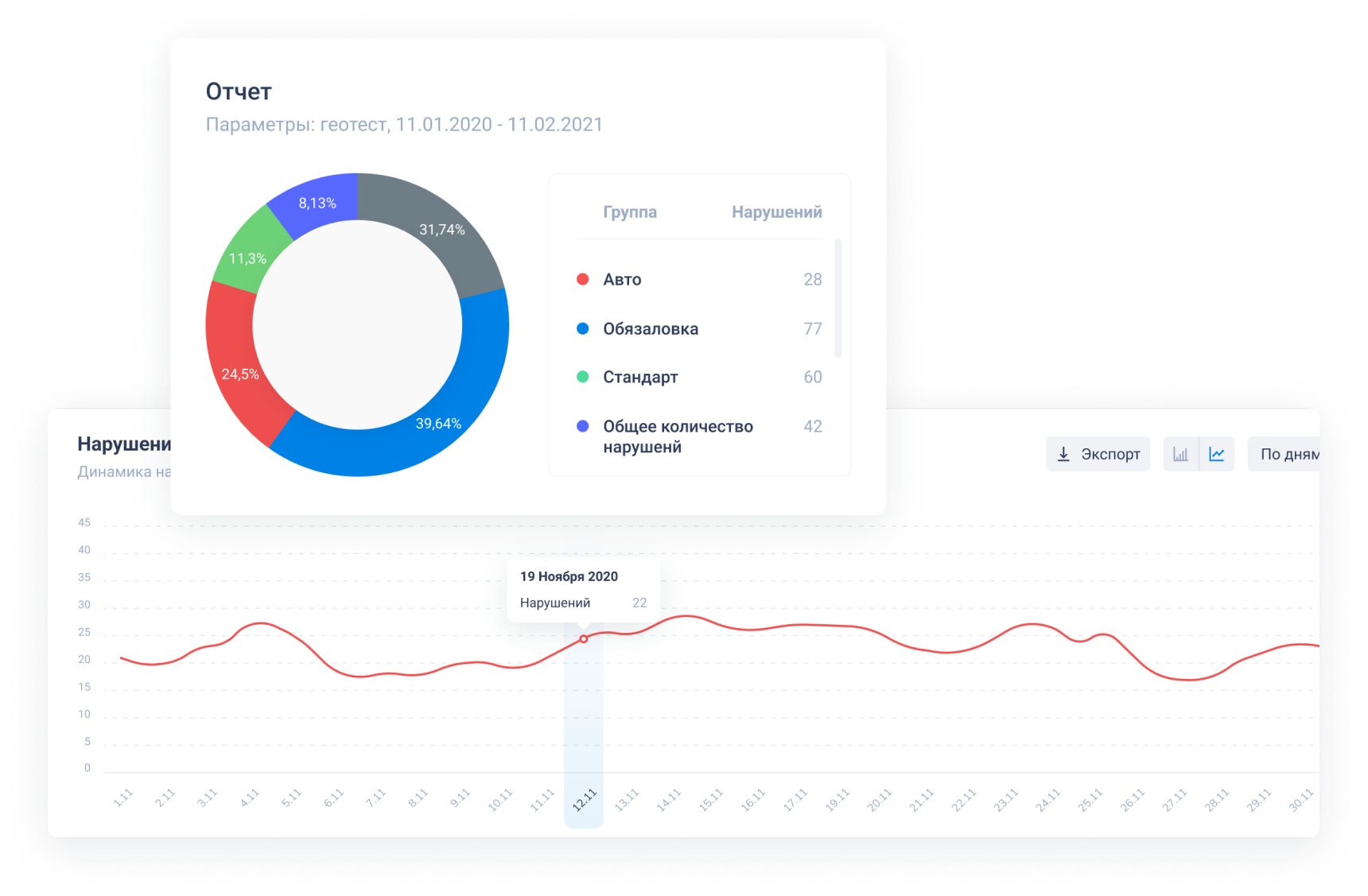Click the purple Общее количество legend dot
This screenshot has height=896, width=1368.
(x=583, y=426)
